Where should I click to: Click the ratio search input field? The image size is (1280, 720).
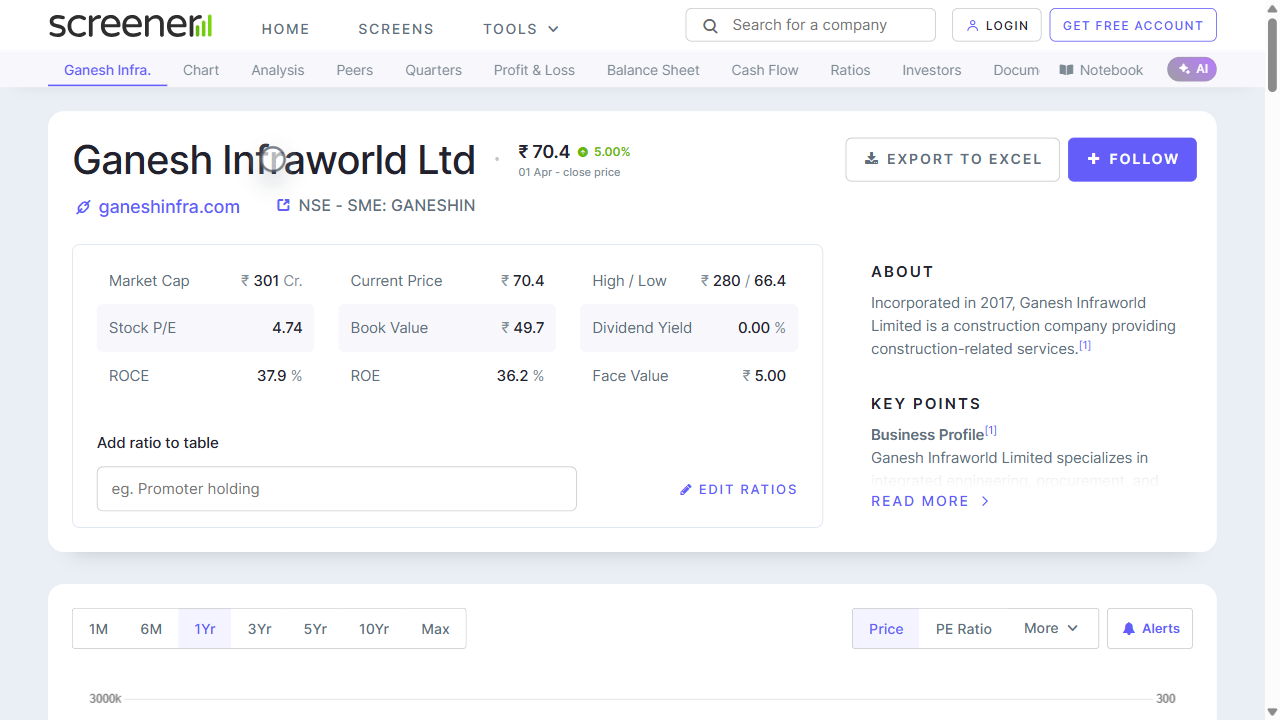[x=336, y=488]
